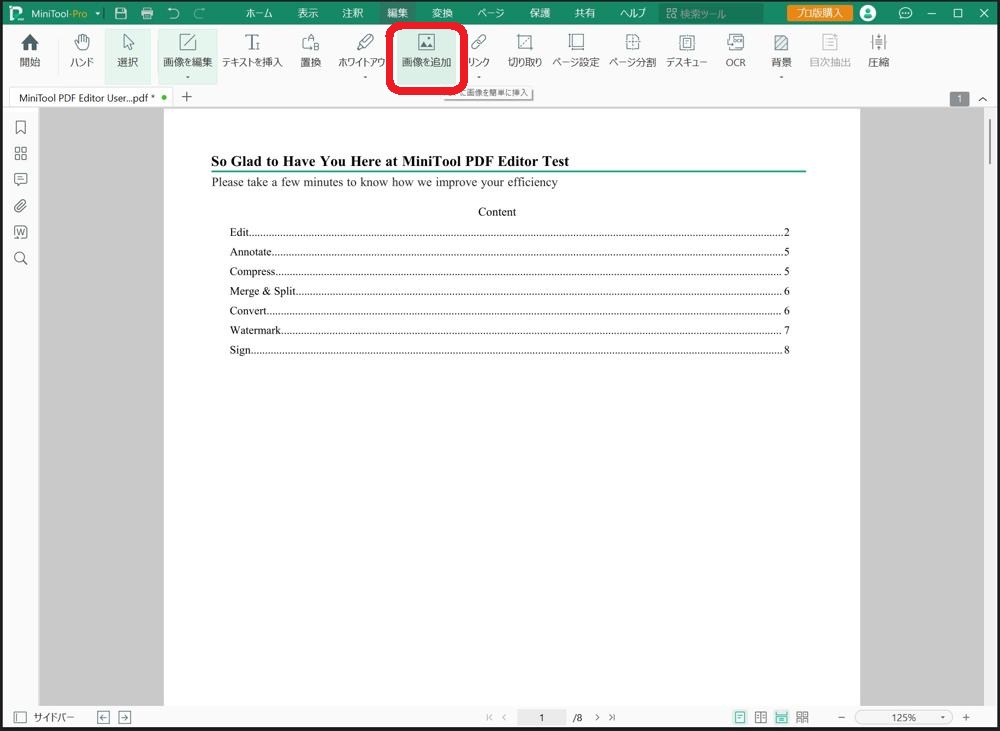1000x731 pixels.
Task: Go to the previous page
Action: point(504,718)
